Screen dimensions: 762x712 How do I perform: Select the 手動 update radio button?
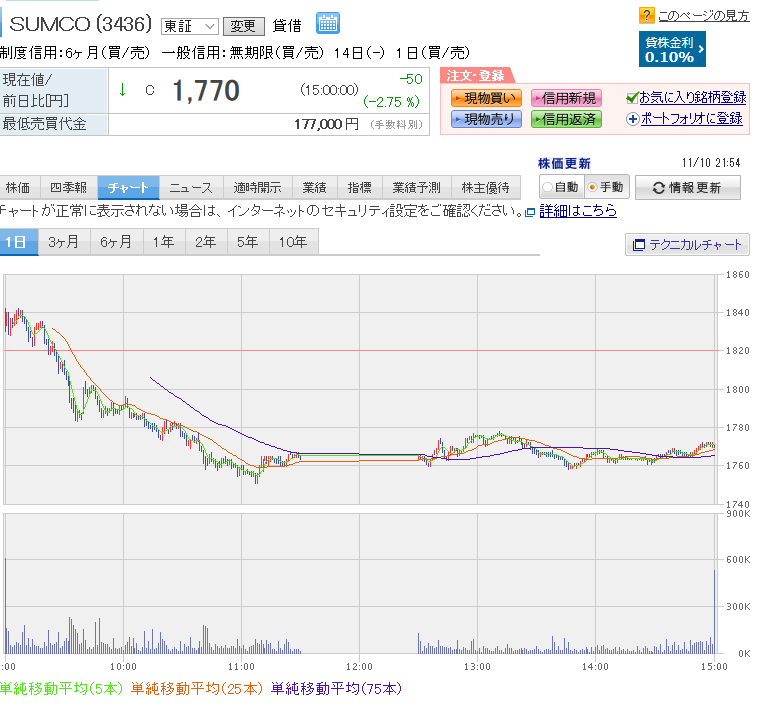pyautogui.click(x=592, y=187)
